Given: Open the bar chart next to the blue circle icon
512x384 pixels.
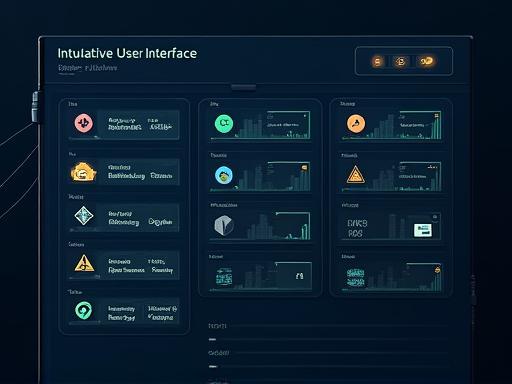Looking at the screenshot, I should click(x=273, y=176).
